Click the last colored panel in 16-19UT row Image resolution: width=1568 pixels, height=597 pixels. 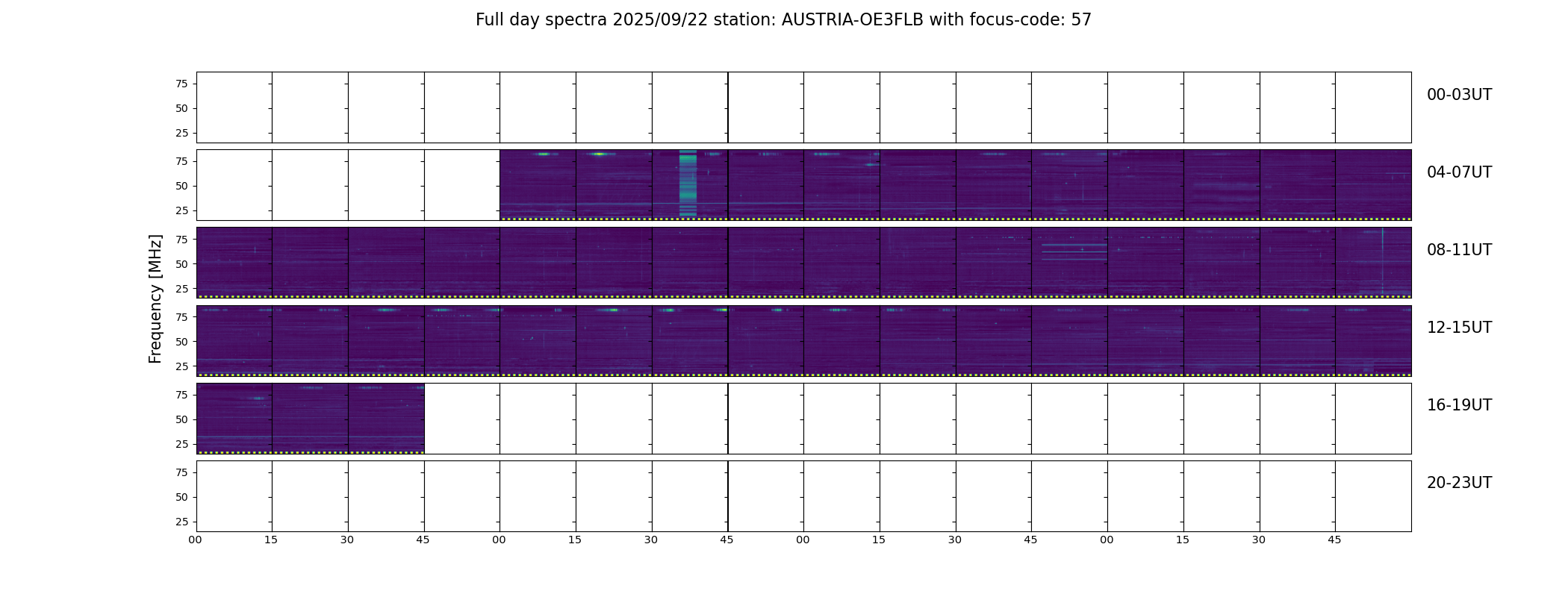tap(386, 418)
